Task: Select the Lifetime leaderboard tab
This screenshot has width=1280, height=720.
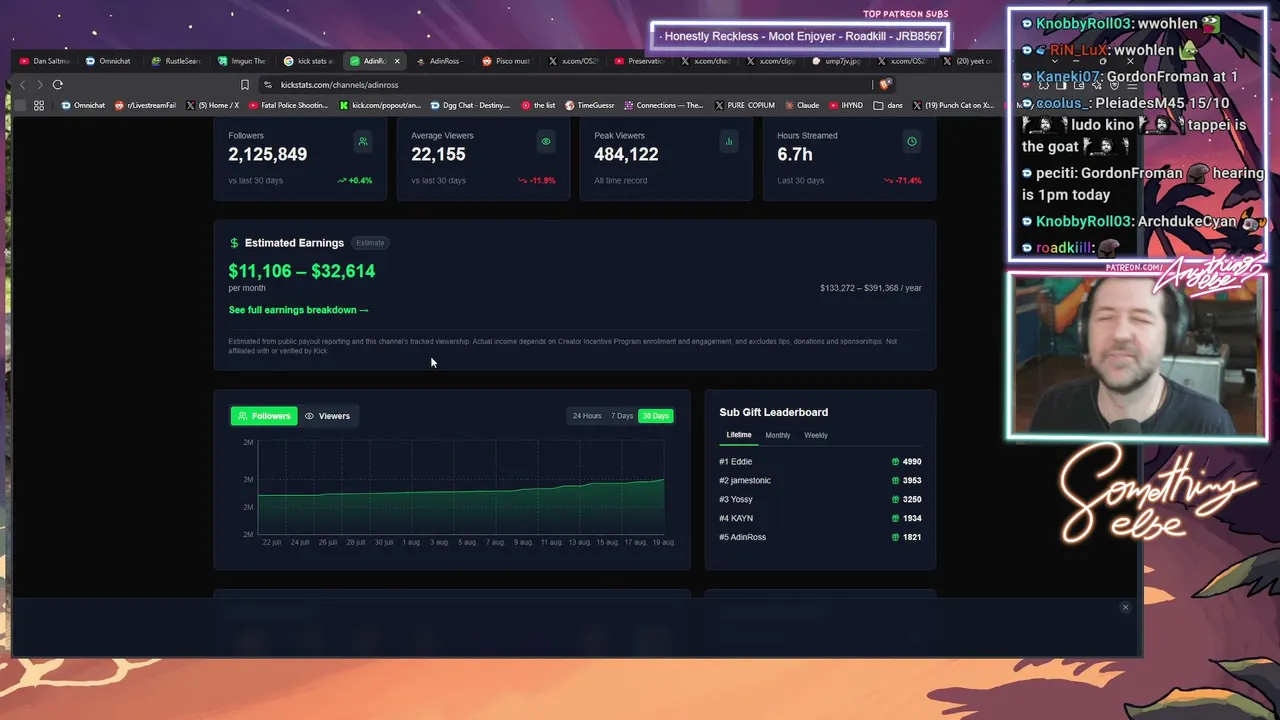Action: click(x=739, y=435)
